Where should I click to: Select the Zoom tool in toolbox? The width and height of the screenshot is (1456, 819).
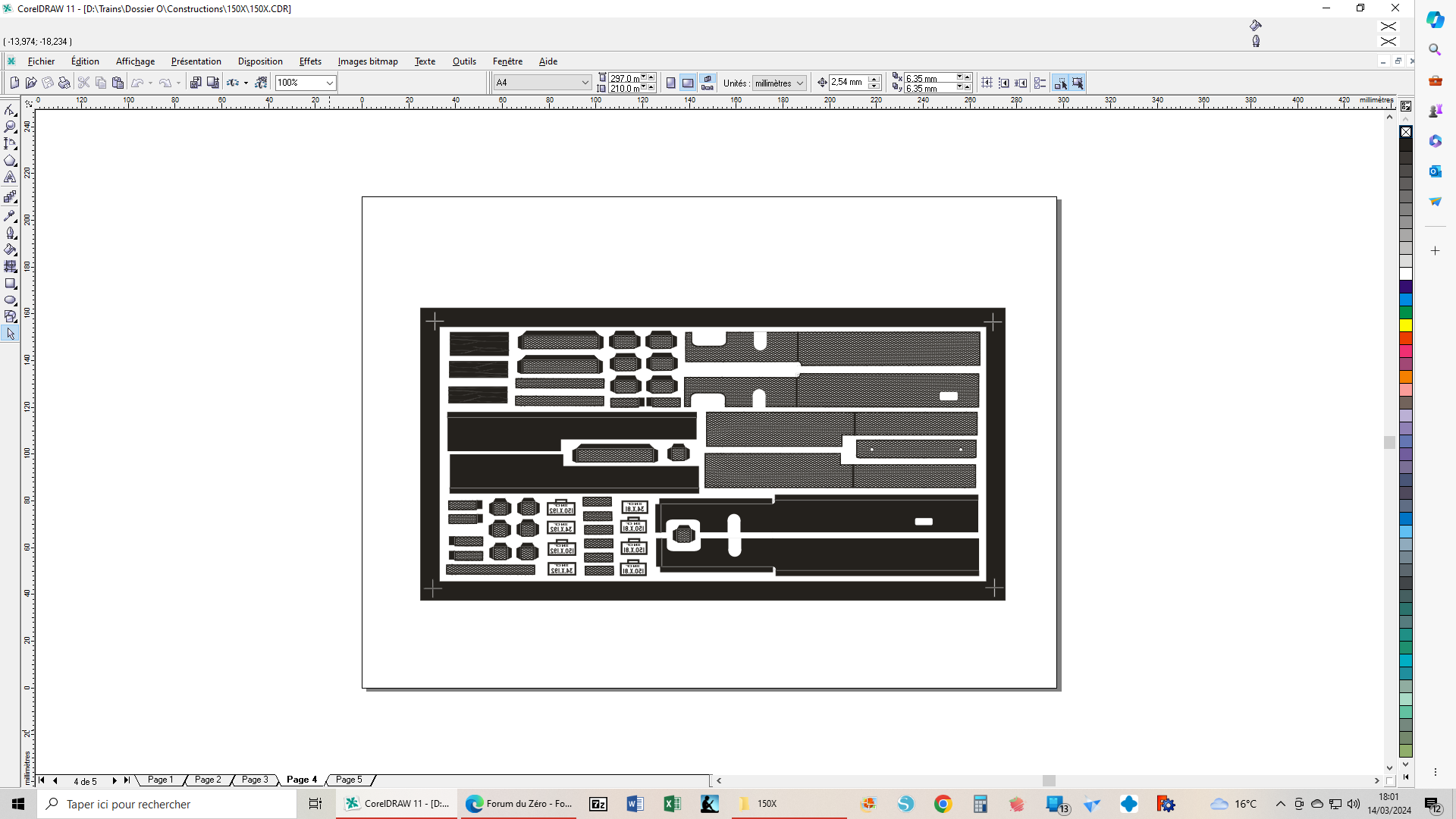point(10,127)
